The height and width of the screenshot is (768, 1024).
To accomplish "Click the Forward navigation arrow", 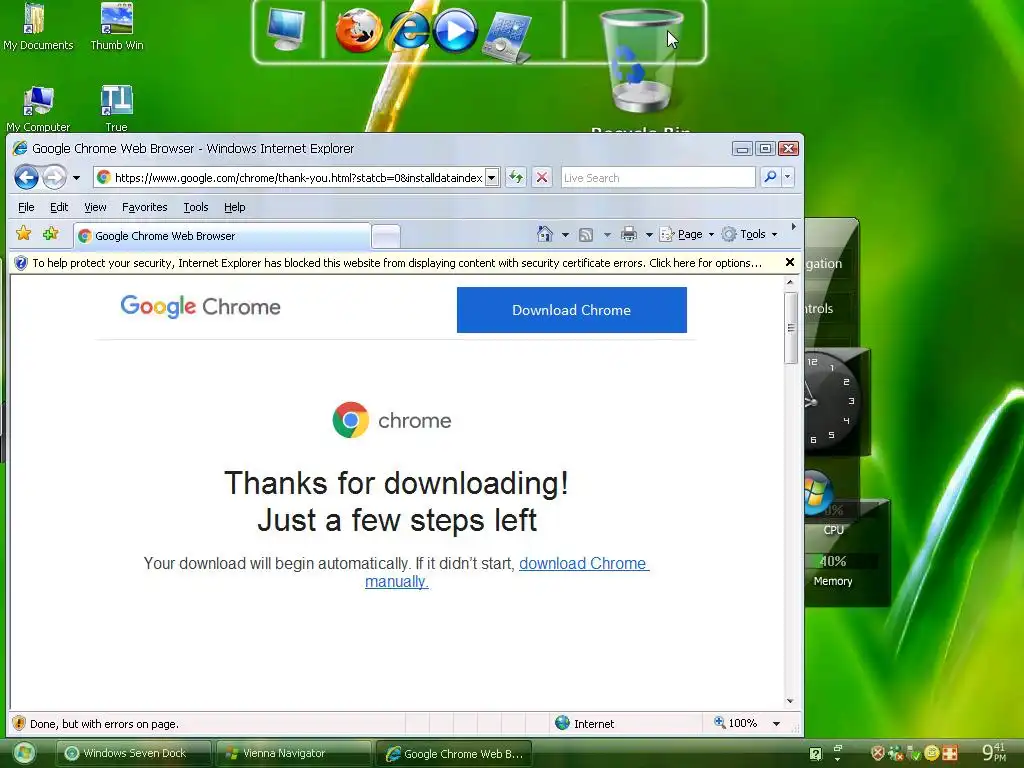I will [54, 177].
